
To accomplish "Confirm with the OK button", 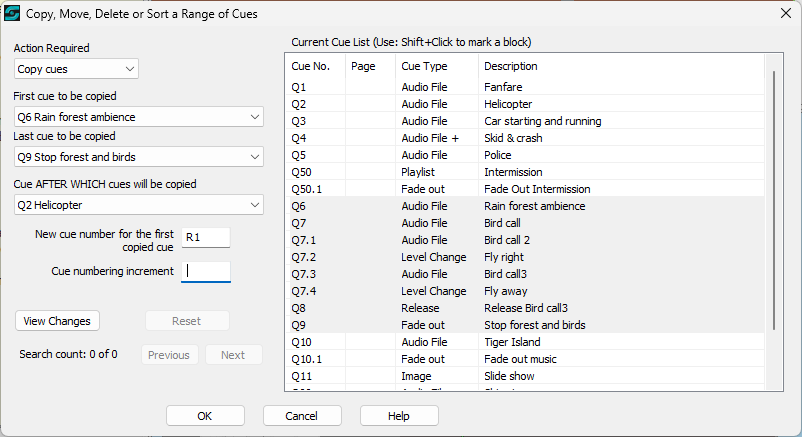I will (x=205, y=416).
